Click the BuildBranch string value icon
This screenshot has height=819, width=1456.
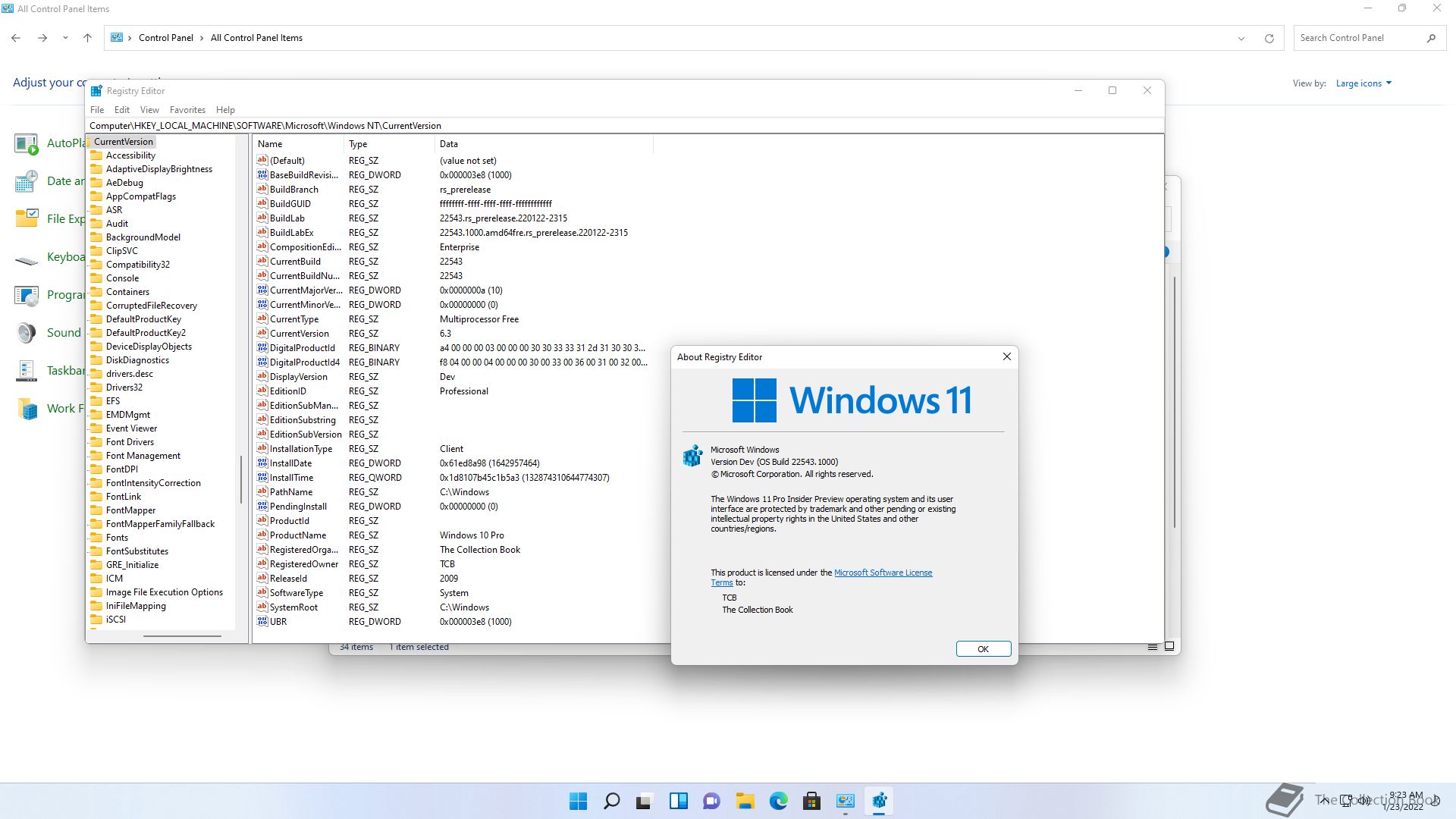(x=262, y=189)
